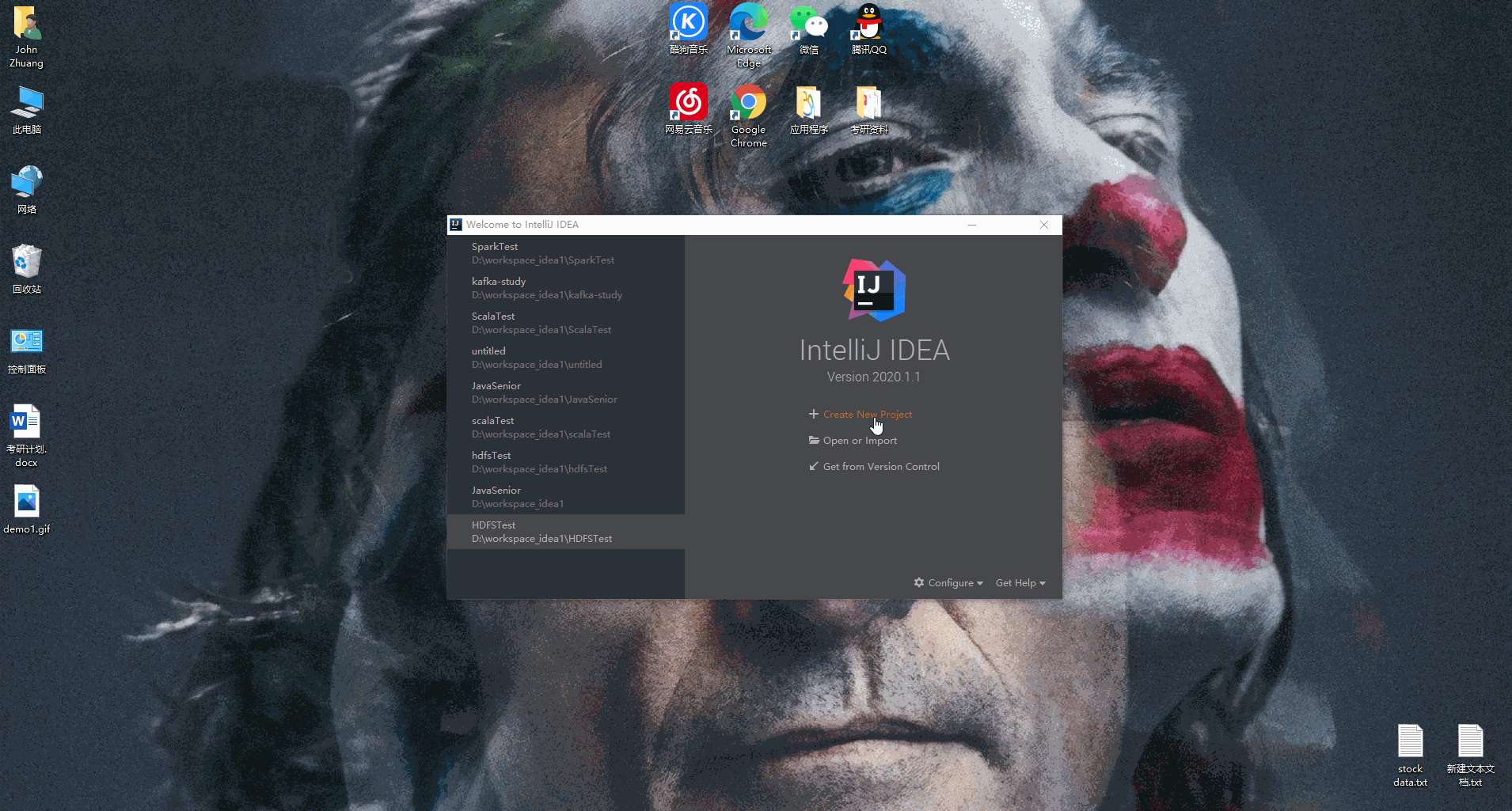1512x811 pixels.
Task: Select the 此电脑 desktop icon
Action: click(27, 109)
